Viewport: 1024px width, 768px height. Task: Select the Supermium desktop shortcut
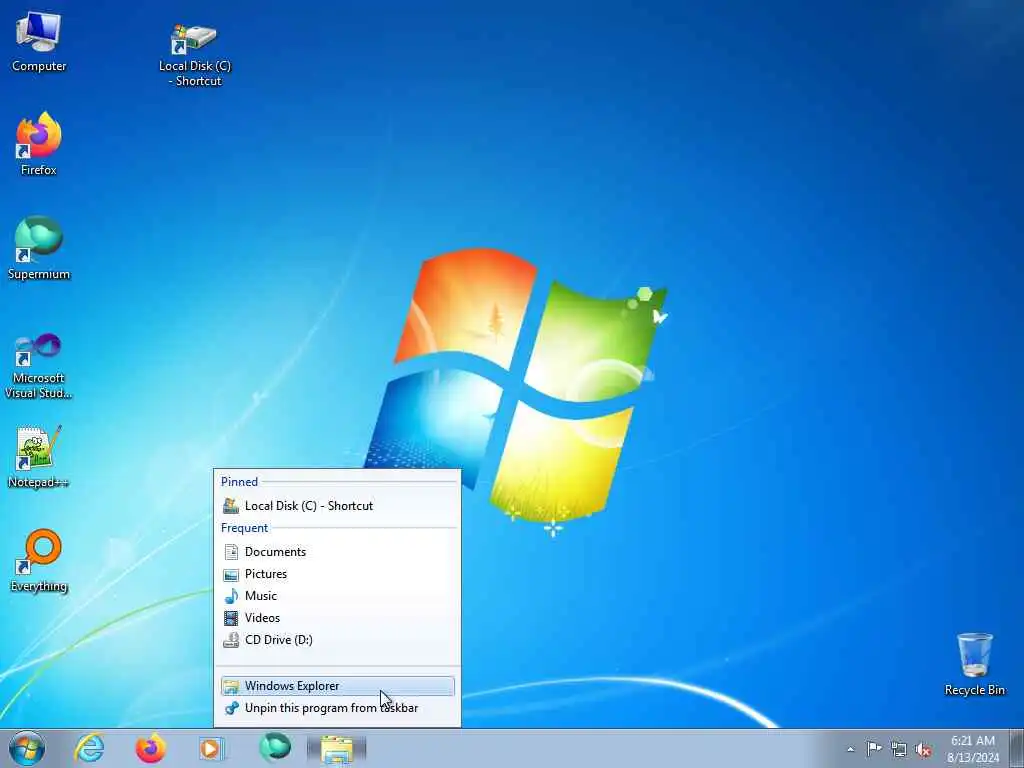pos(39,248)
